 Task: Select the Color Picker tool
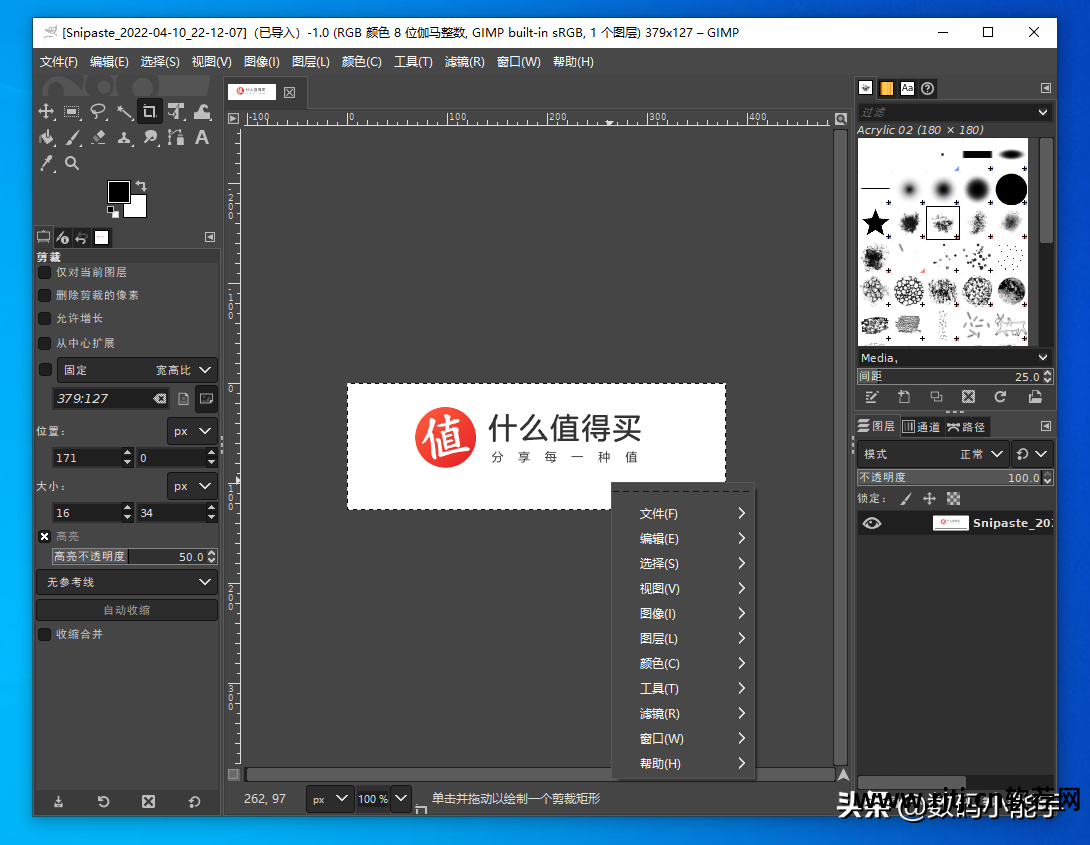[x=46, y=163]
